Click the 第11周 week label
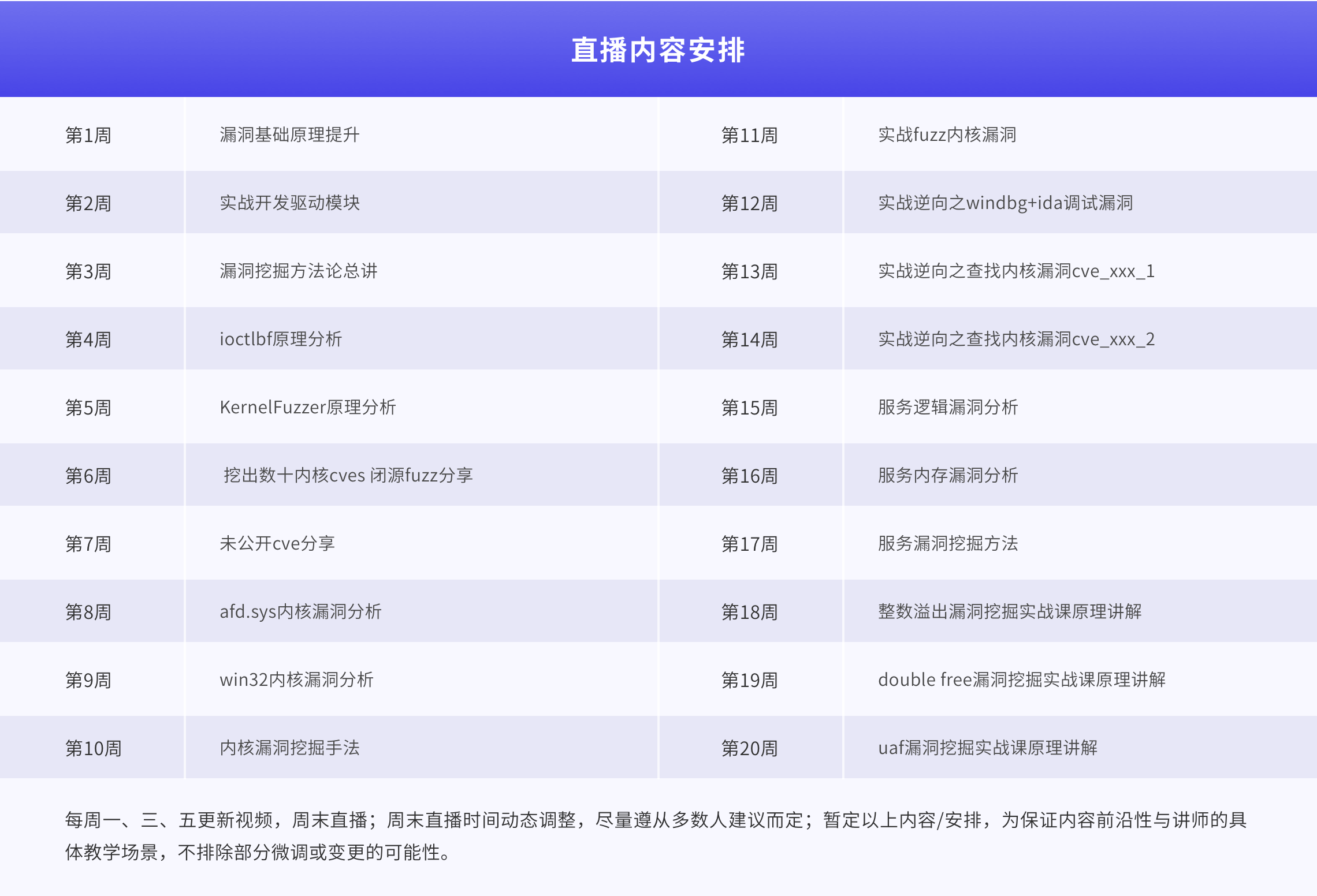This screenshot has height=896, width=1317. [749, 135]
